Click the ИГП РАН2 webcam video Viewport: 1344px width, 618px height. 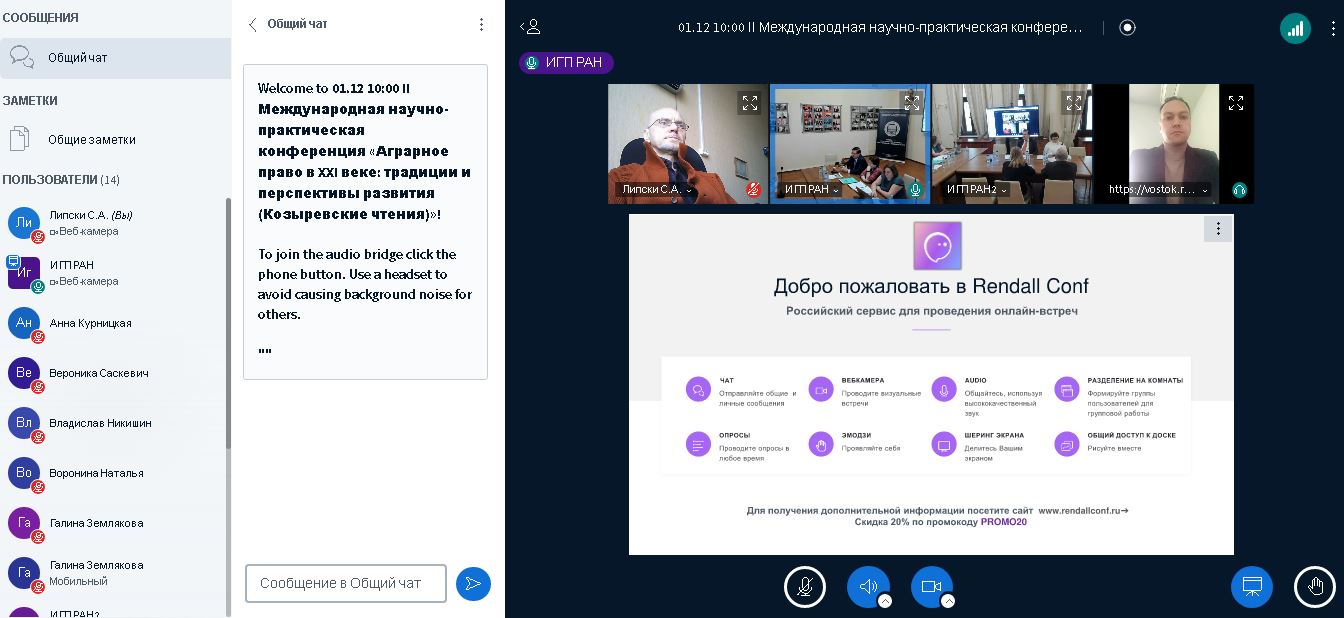pyautogui.click(x=1012, y=144)
